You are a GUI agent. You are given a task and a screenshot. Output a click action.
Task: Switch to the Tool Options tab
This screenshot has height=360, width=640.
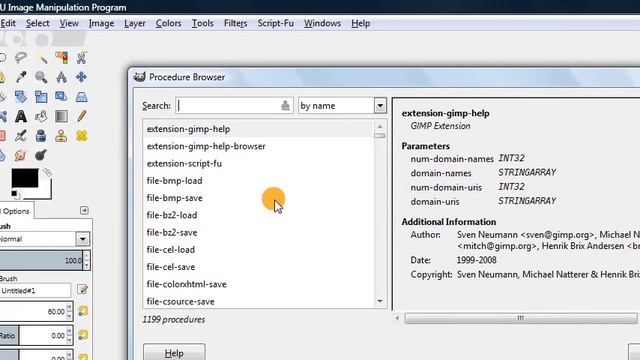(16, 211)
